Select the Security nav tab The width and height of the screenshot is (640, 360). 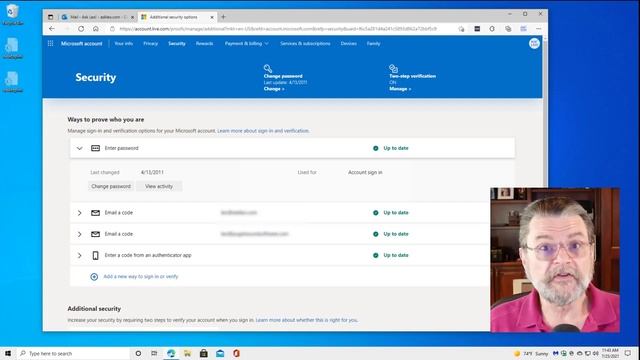click(x=177, y=43)
